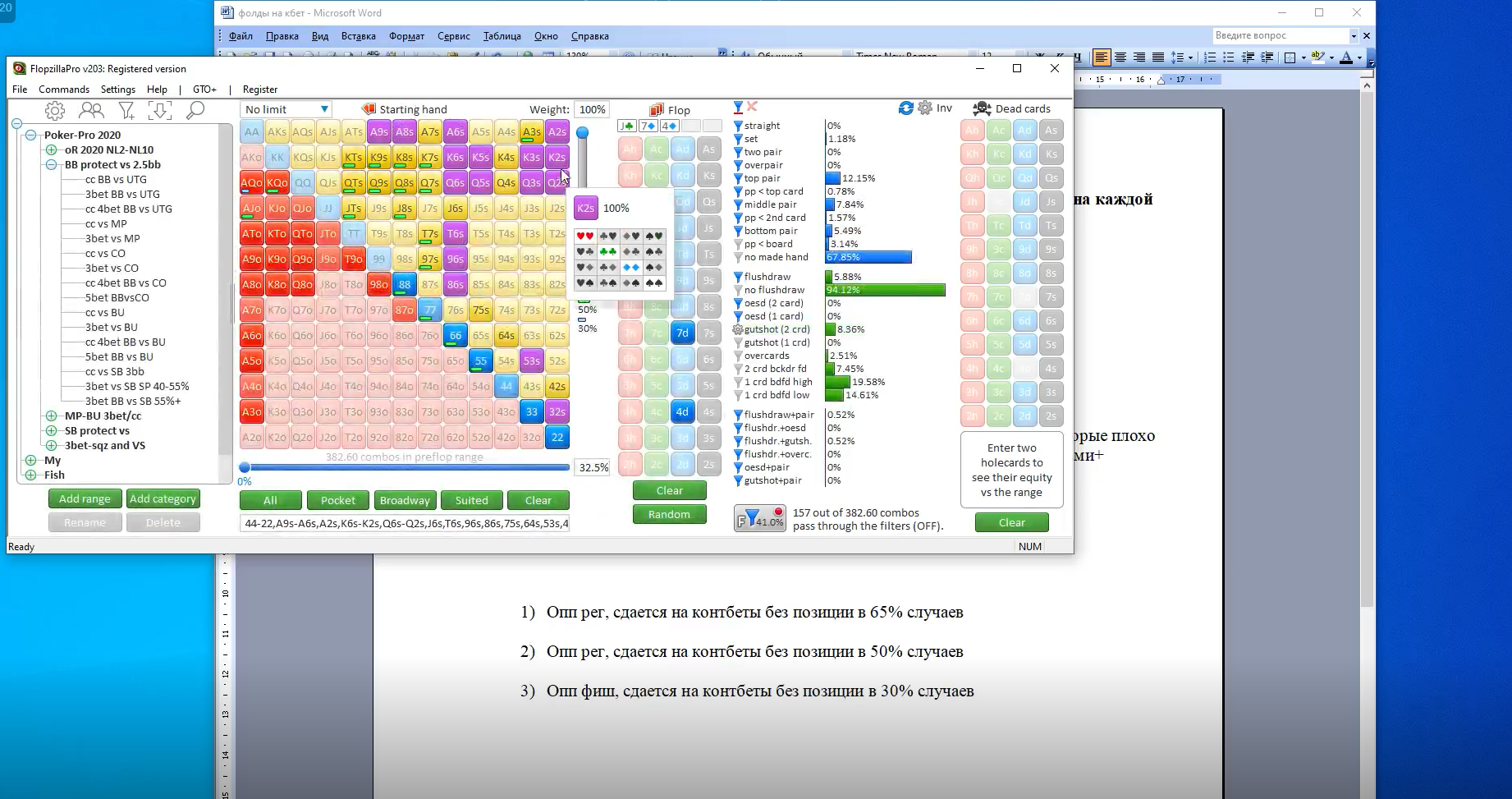Expand the oR 2020 NL2-NL10 node

[51, 149]
